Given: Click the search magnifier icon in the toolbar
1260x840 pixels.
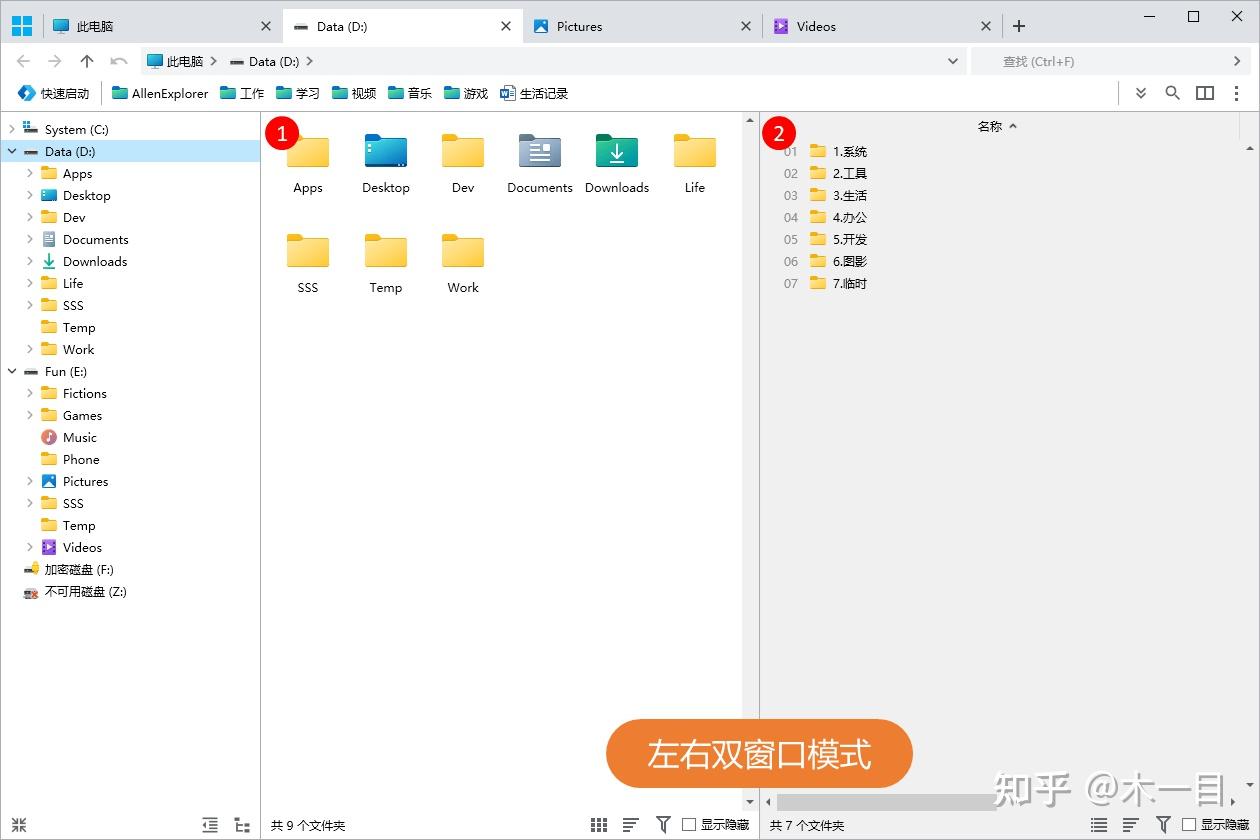Looking at the screenshot, I should 1172,92.
